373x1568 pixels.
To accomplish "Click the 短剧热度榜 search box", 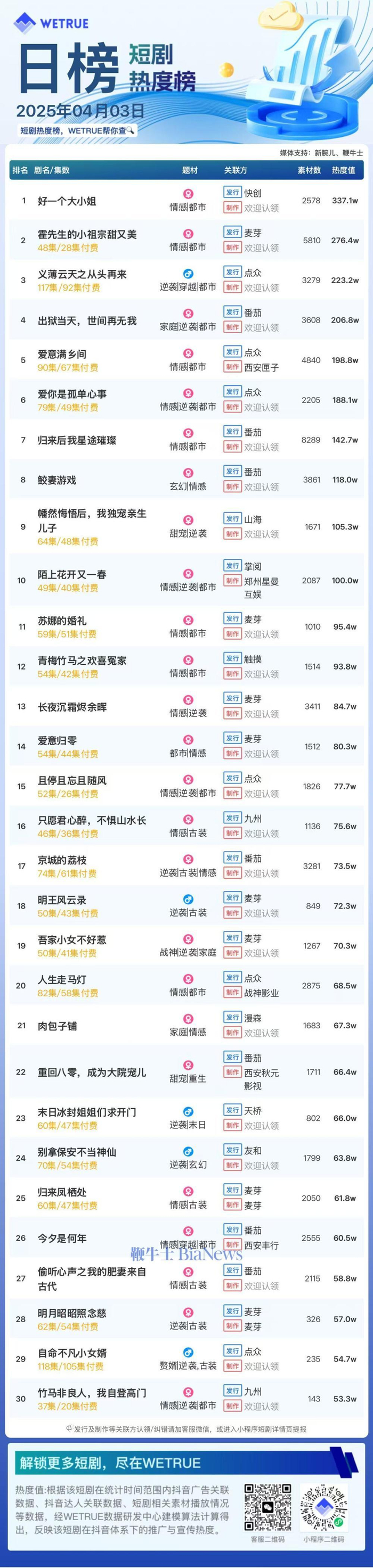I will pos(77,130).
